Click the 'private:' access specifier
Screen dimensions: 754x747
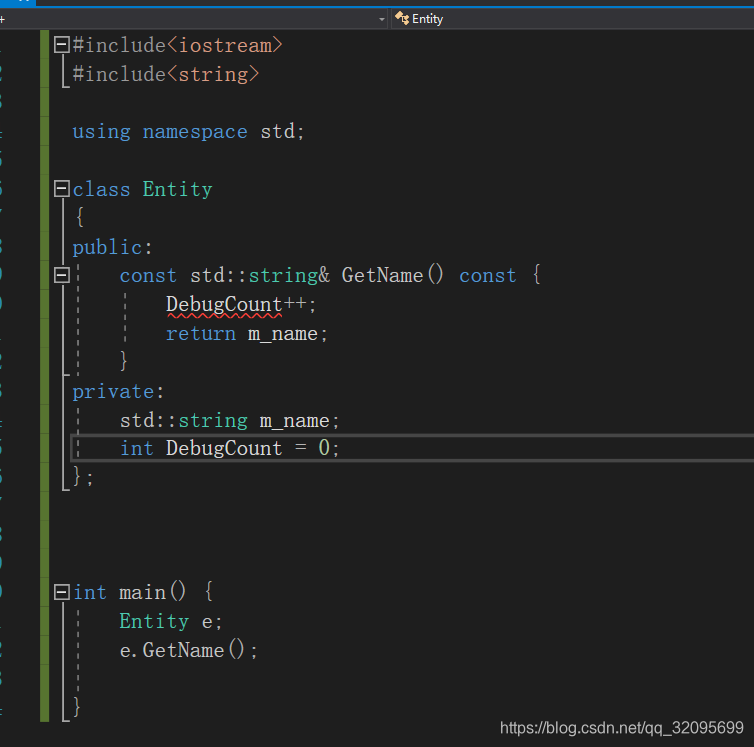[118, 392]
